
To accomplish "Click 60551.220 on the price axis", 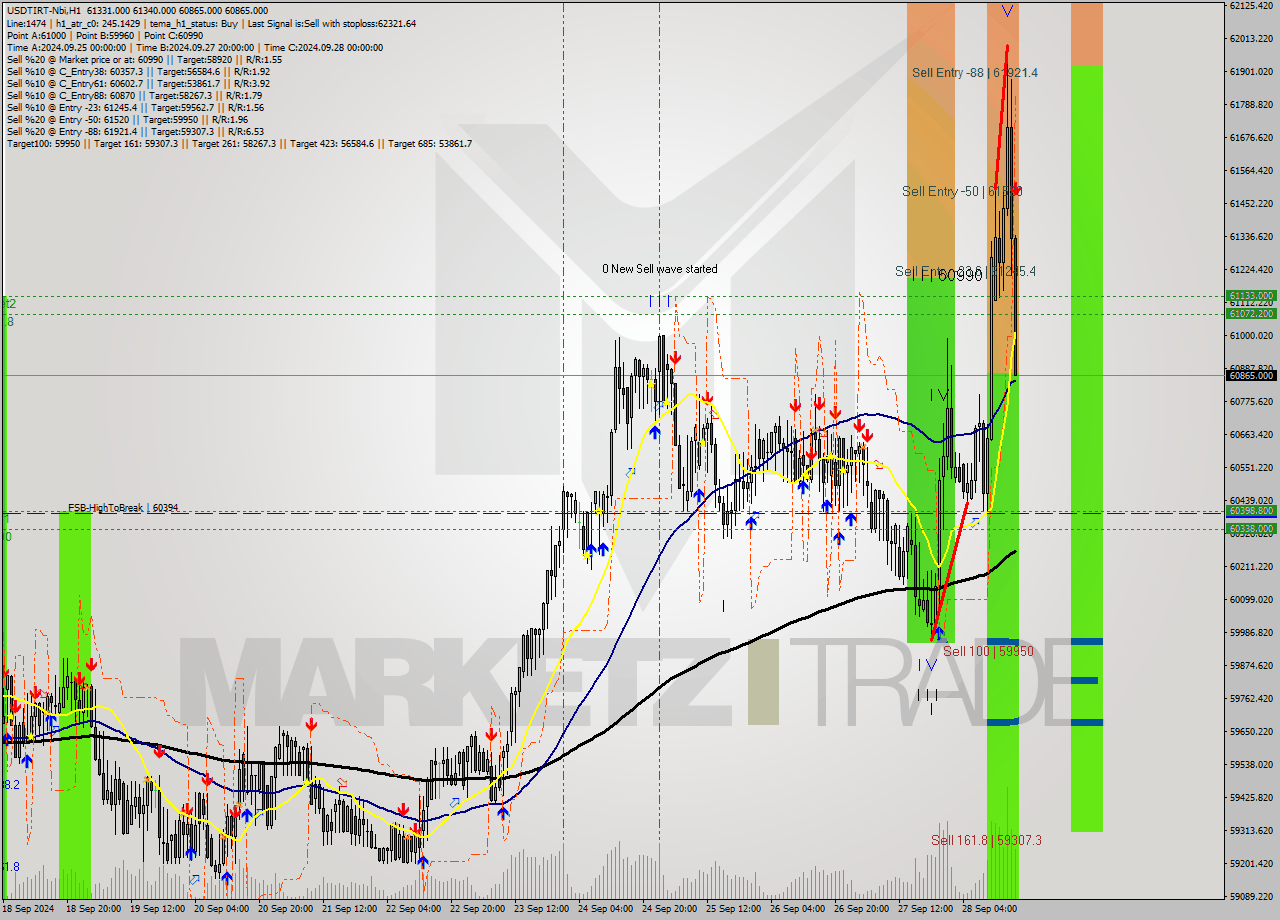I will pyautogui.click(x=1251, y=468).
